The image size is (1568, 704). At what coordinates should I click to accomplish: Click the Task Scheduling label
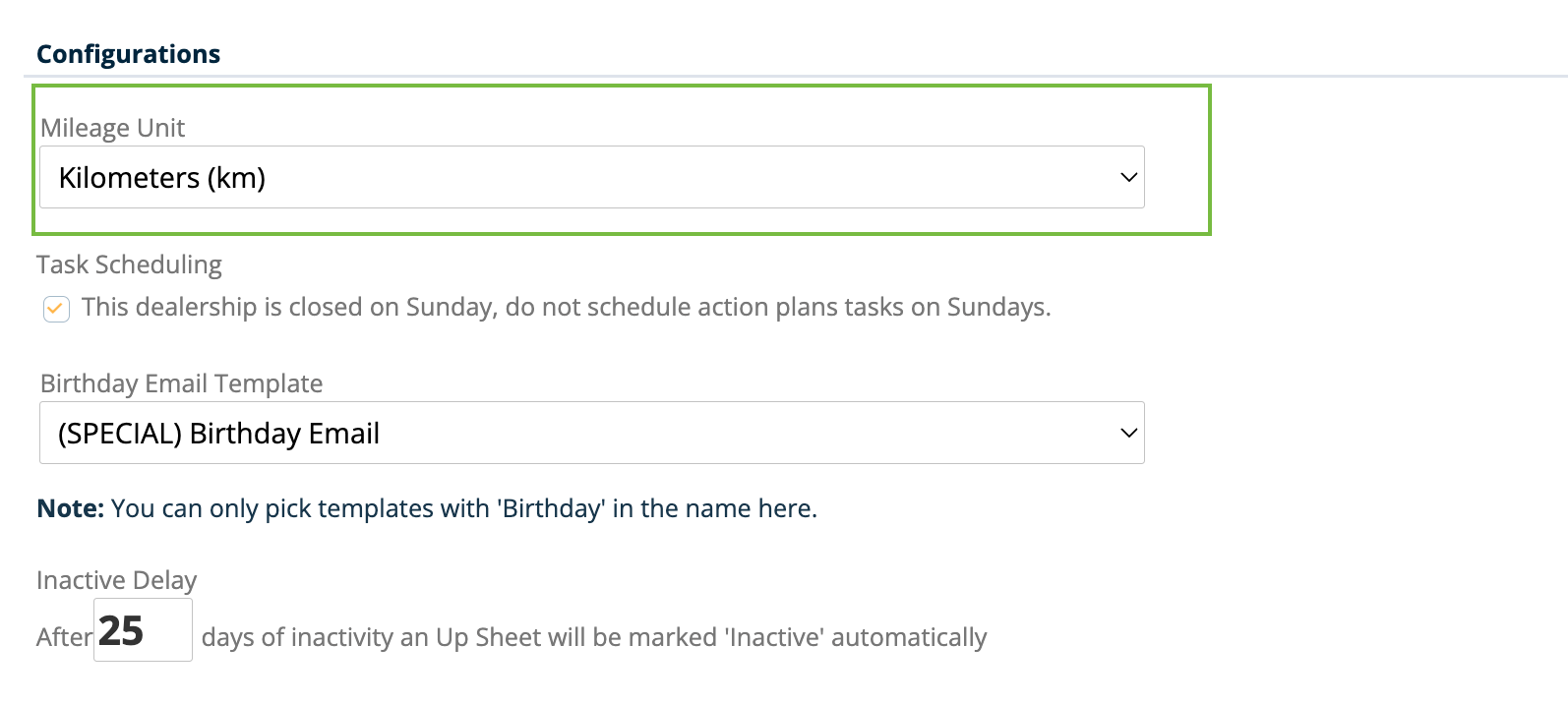pyautogui.click(x=129, y=264)
